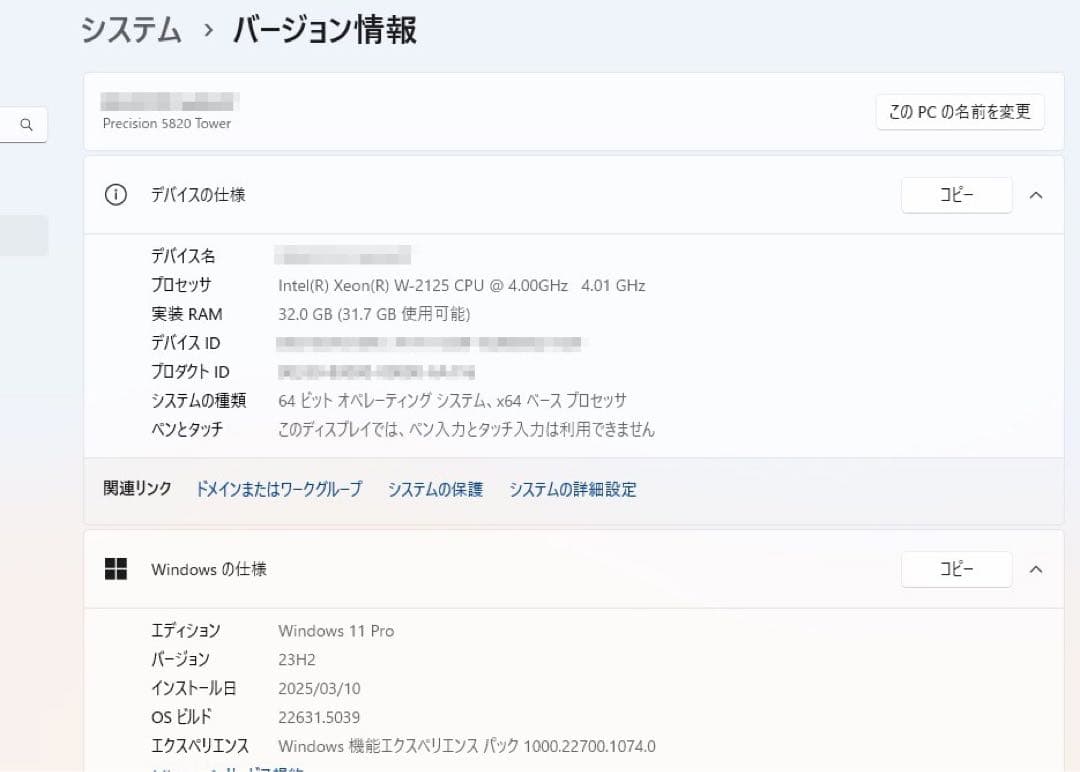The height and width of the screenshot is (772, 1080).
Task: Click この PC の名前を変更 button
Action: [x=959, y=112]
